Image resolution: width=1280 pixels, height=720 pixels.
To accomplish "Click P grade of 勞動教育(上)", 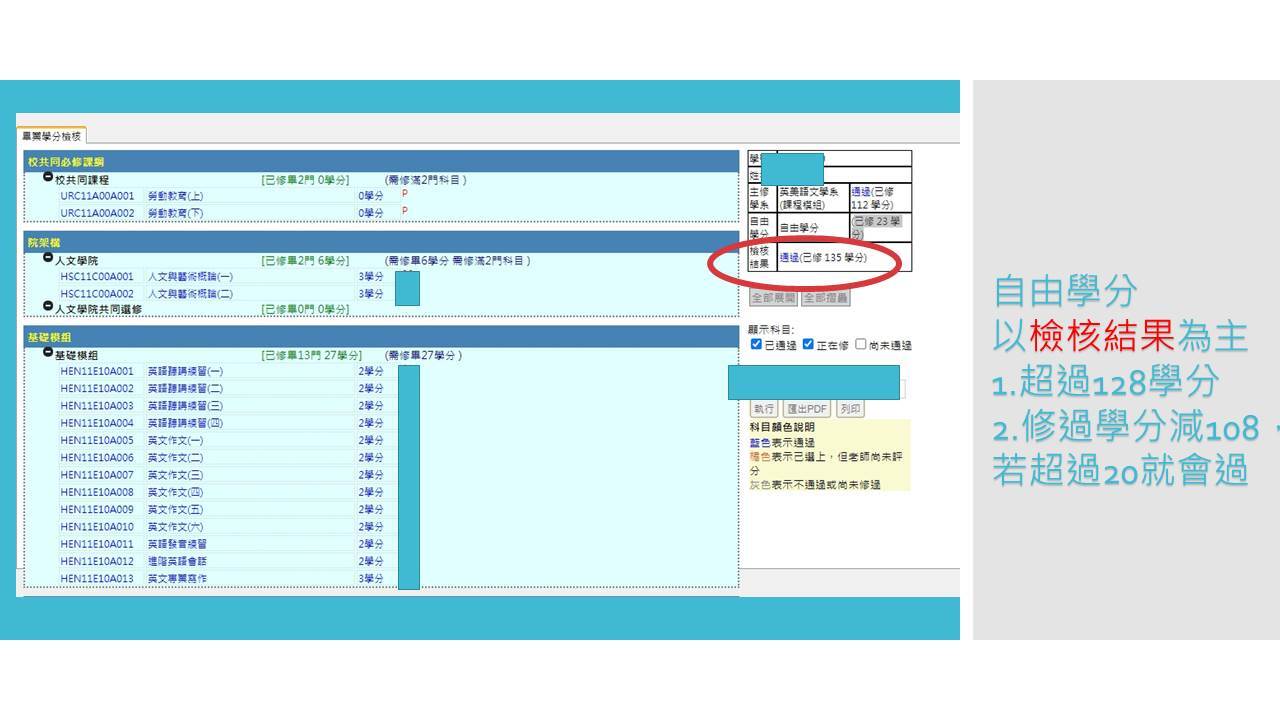I will coord(405,194).
